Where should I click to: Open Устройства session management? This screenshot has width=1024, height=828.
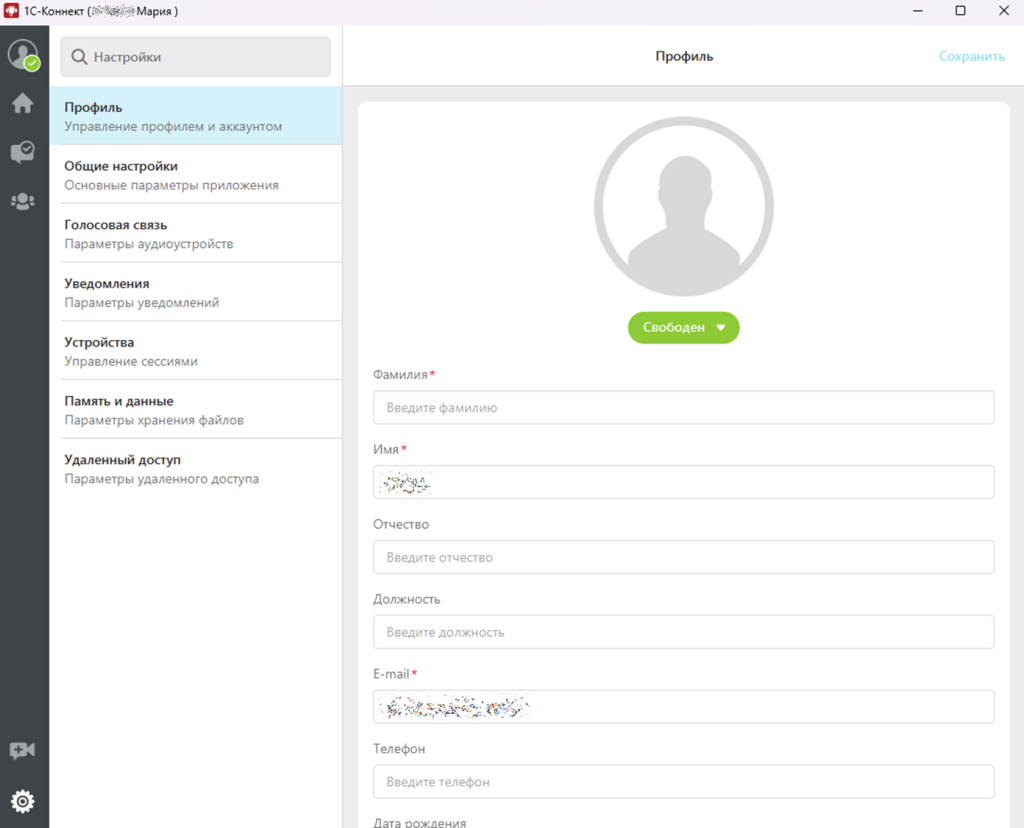click(195, 351)
